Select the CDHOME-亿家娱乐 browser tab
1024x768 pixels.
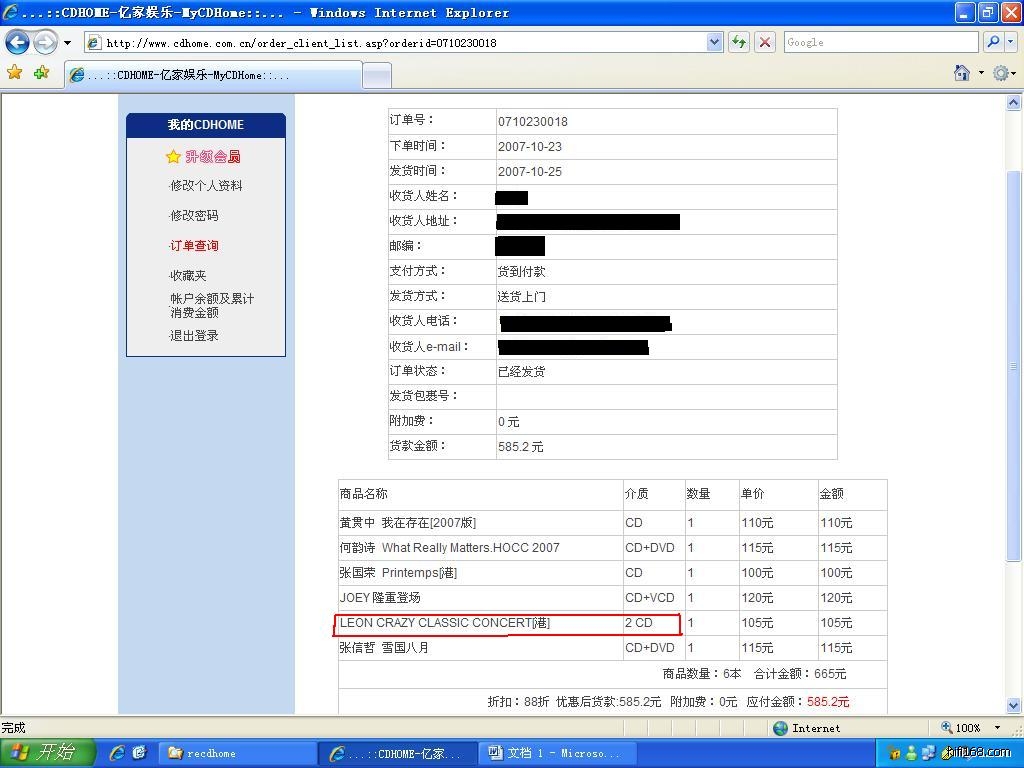pos(210,75)
